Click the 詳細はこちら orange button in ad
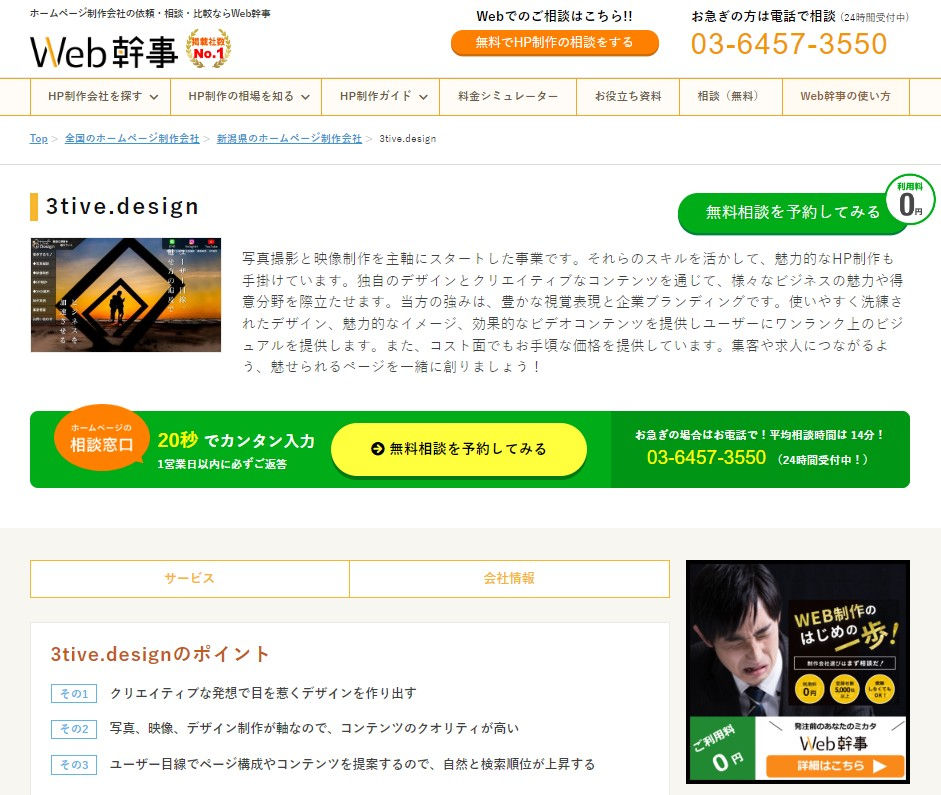 (835, 766)
